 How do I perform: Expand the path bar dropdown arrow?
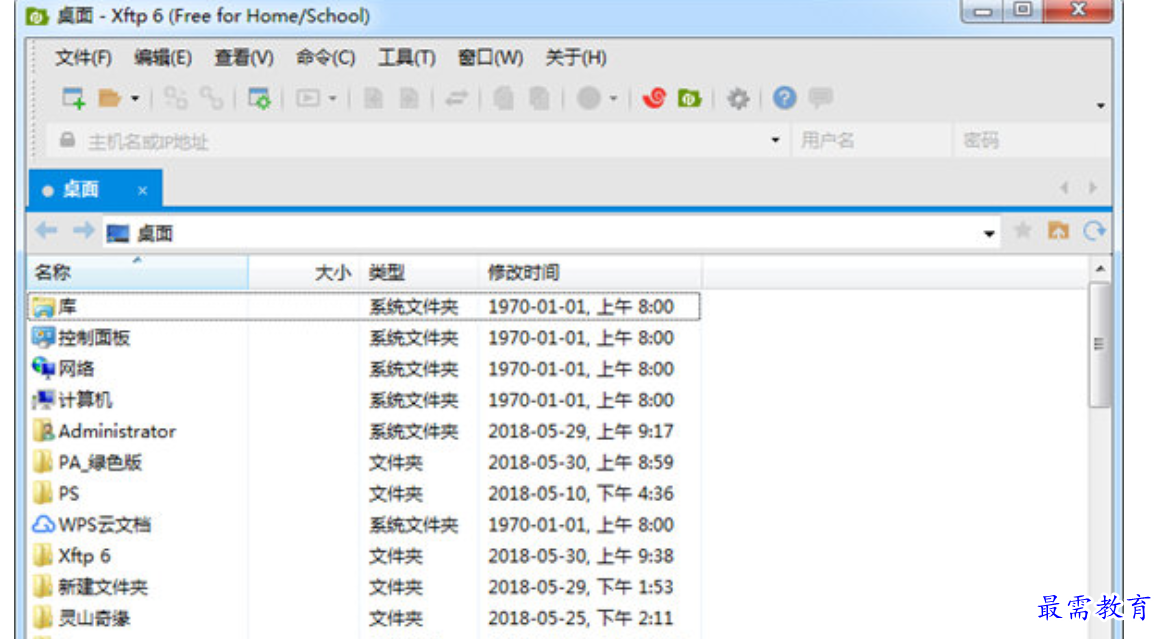click(989, 234)
